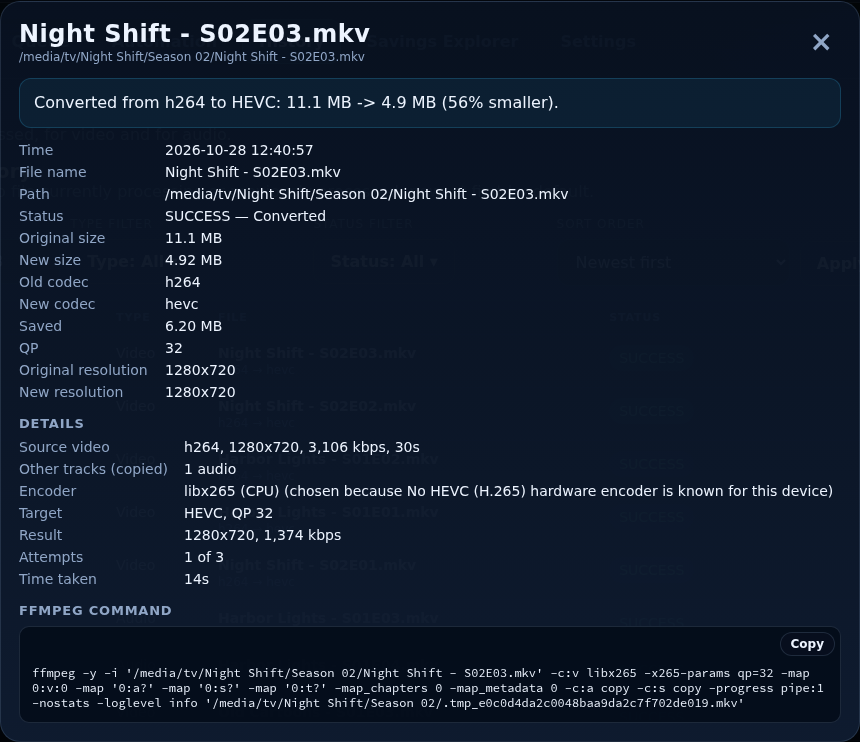Select the original size value 11.1 MB

(x=194, y=238)
